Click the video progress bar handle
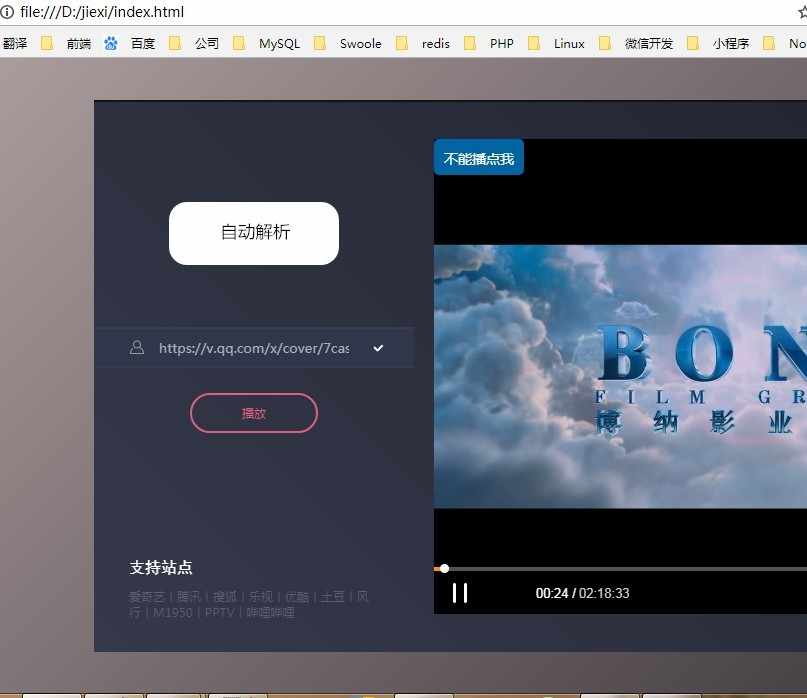 click(444, 568)
